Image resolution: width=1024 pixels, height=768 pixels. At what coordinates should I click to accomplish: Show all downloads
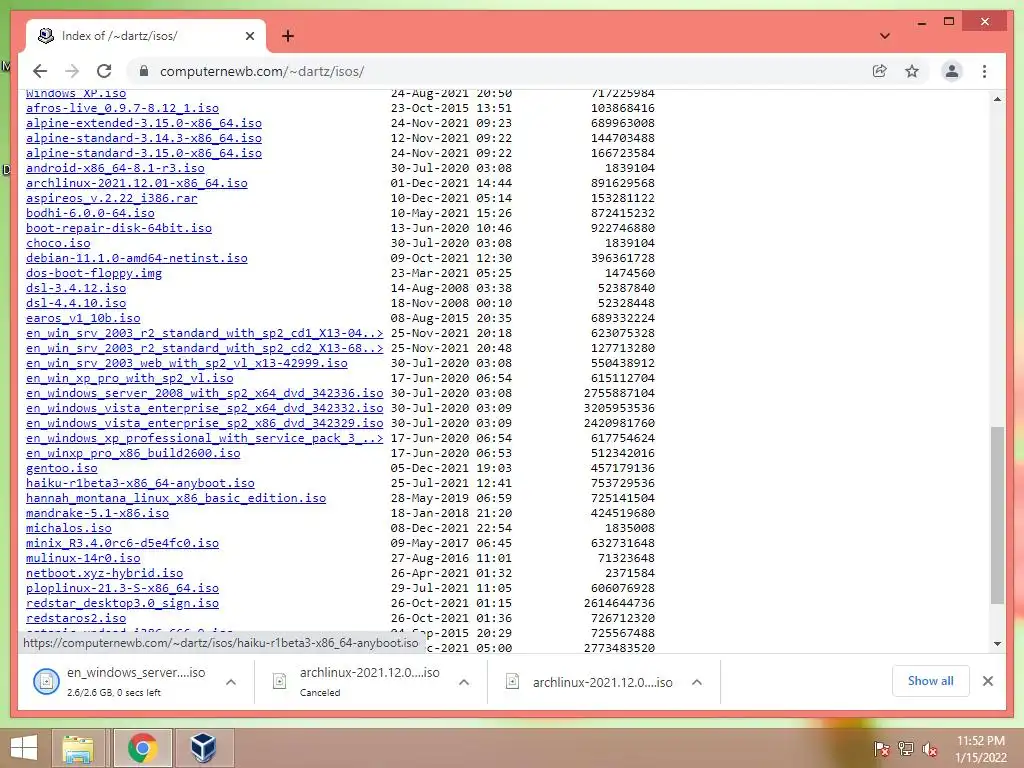(x=930, y=681)
